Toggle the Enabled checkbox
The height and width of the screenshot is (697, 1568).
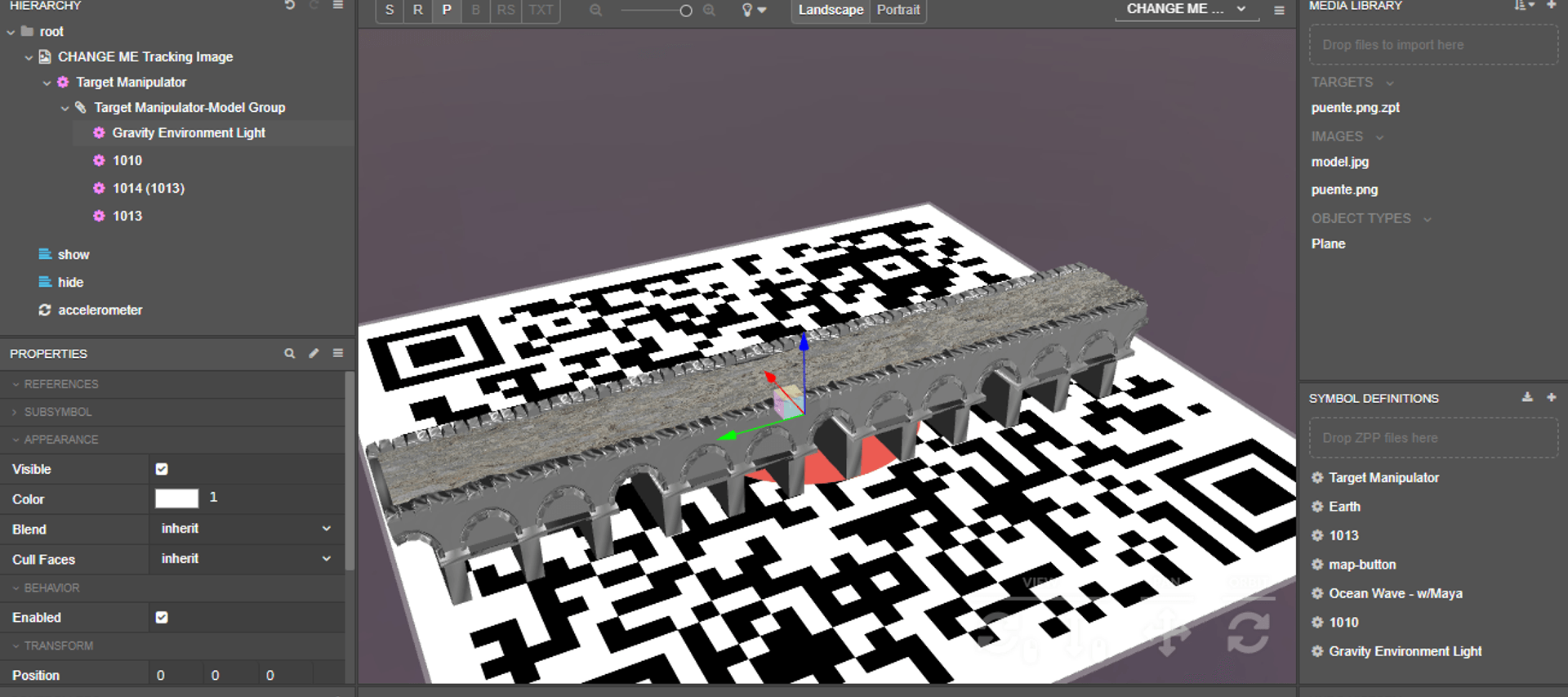click(162, 617)
